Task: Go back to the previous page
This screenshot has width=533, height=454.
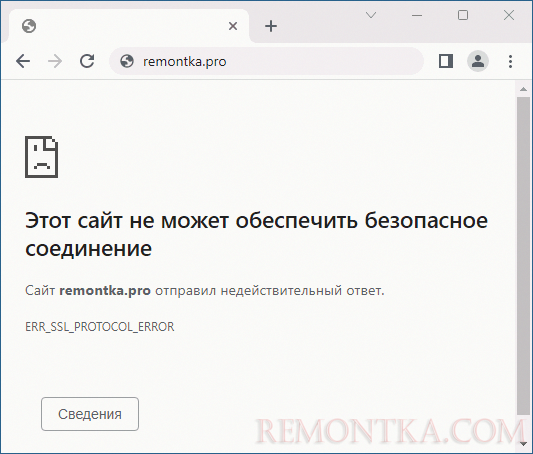Action: click(23, 62)
